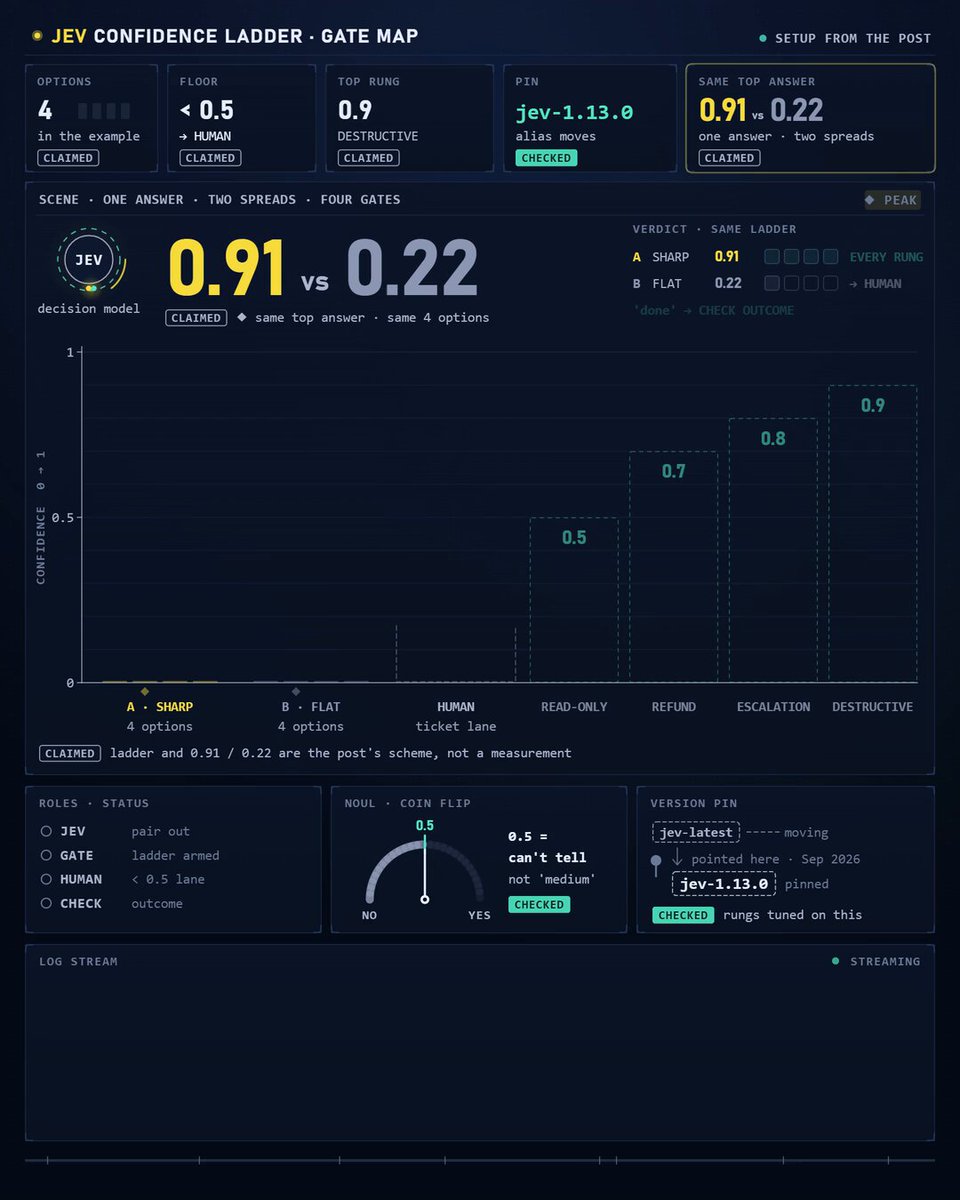Image resolution: width=960 pixels, height=1200 pixels.
Task: Click the B · FLAT axis label
Action: [311, 707]
